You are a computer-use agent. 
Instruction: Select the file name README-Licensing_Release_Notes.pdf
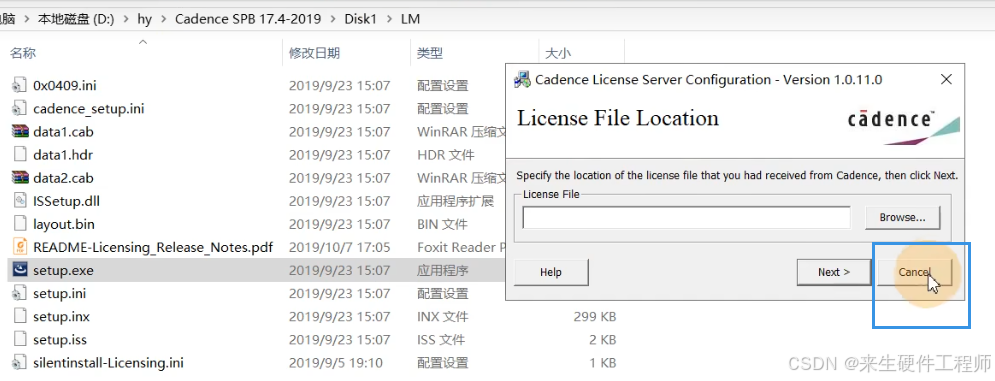click(x=153, y=247)
